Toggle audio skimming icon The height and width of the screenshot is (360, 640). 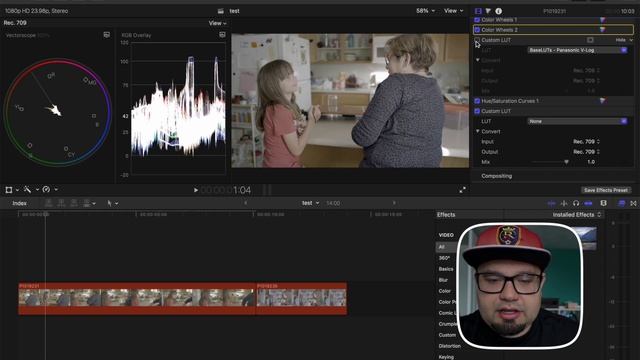[564, 203]
